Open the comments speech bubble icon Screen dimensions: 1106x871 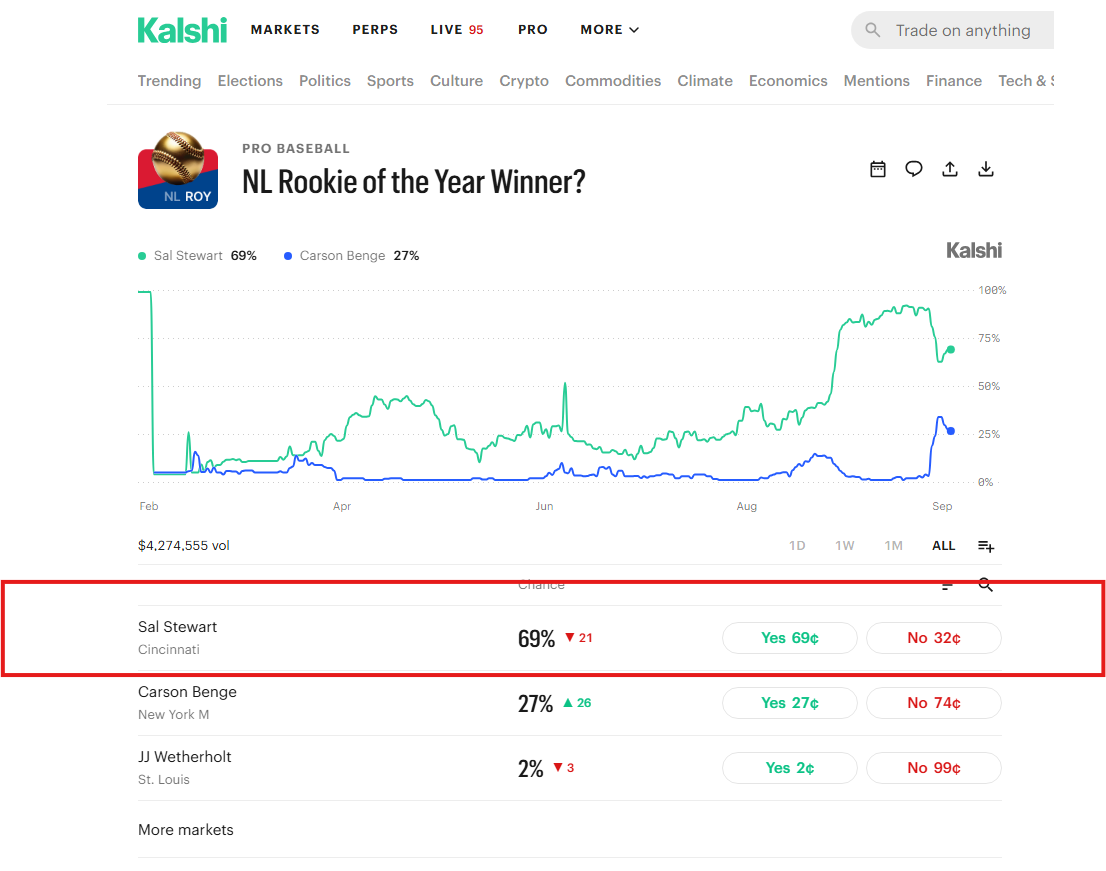point(913,169)
